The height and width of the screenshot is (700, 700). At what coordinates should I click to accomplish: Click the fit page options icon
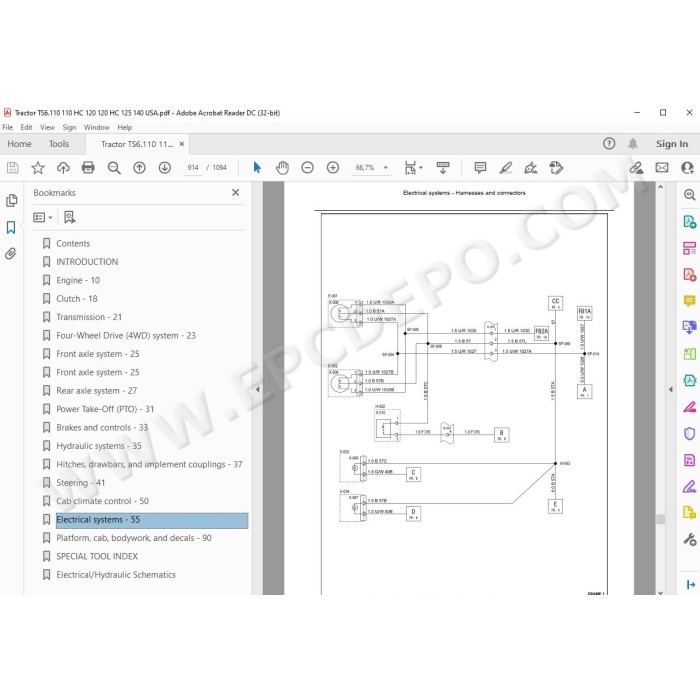click(410, 168)
